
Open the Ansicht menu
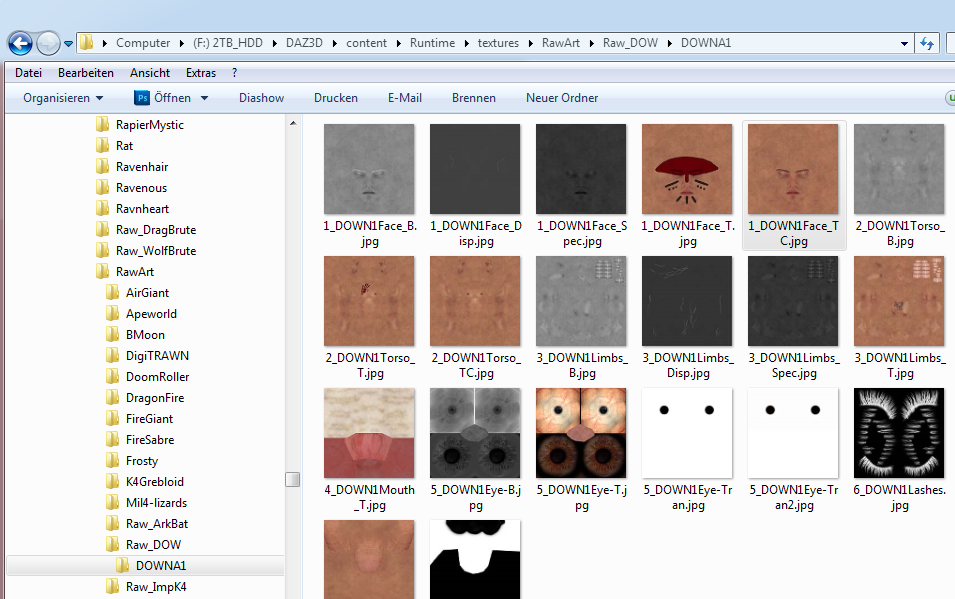150,73
